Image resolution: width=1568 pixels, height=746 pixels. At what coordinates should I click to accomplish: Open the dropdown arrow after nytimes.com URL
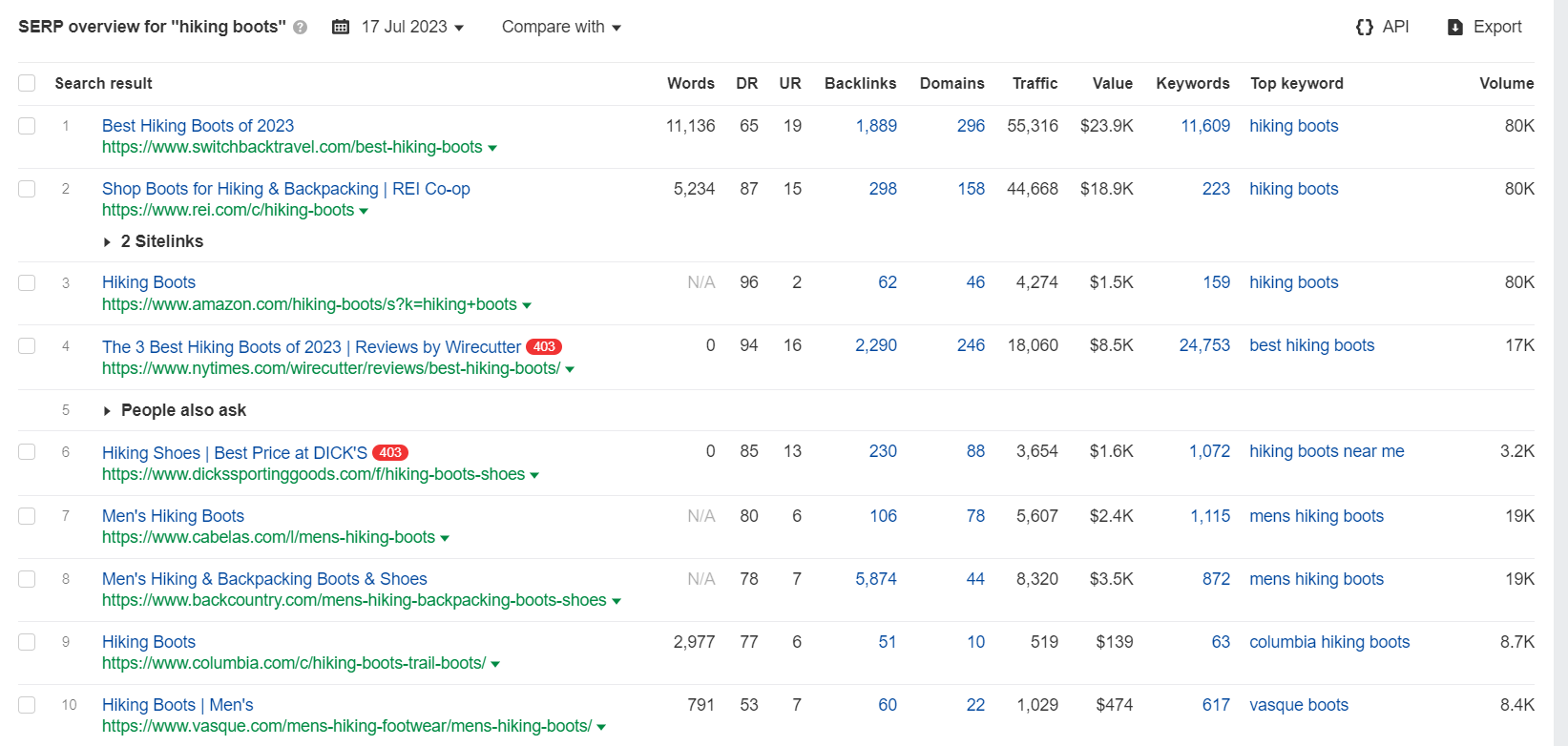pyautogui.click(x=570, y=369)
